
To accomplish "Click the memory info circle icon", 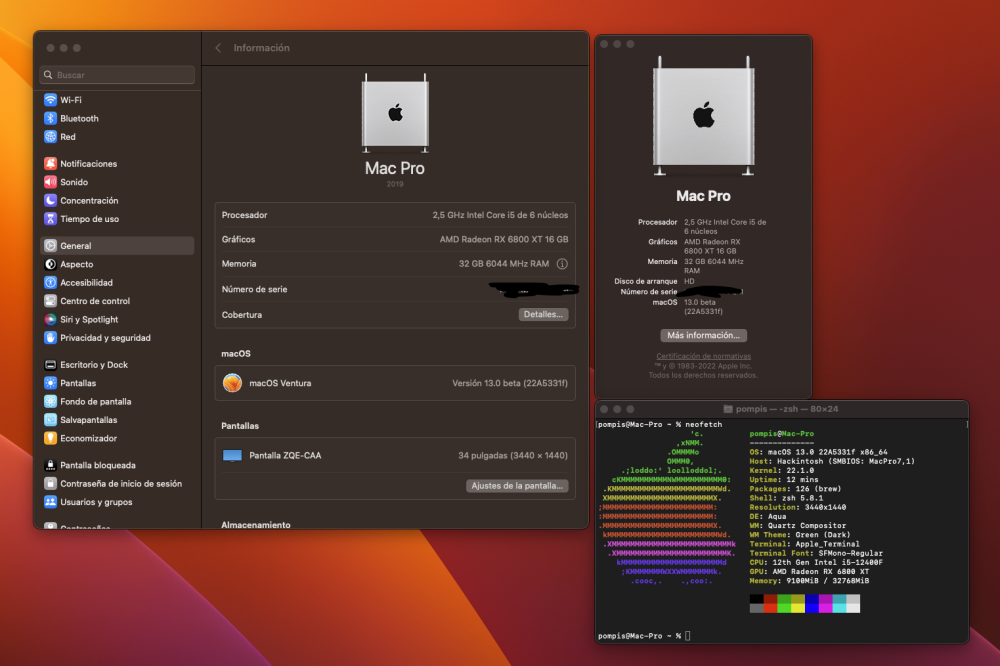I will (562, 264).
